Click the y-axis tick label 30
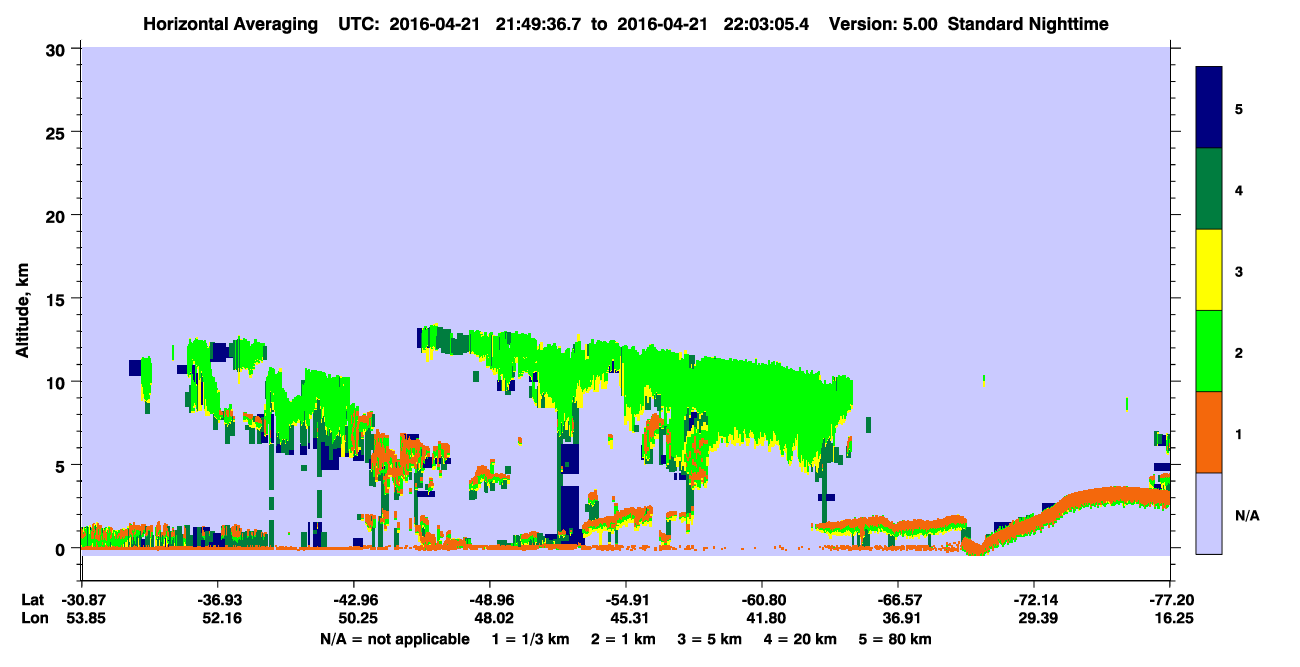Image resolution: width=1300 pixels, height=667 pixels. click(57, 49)
